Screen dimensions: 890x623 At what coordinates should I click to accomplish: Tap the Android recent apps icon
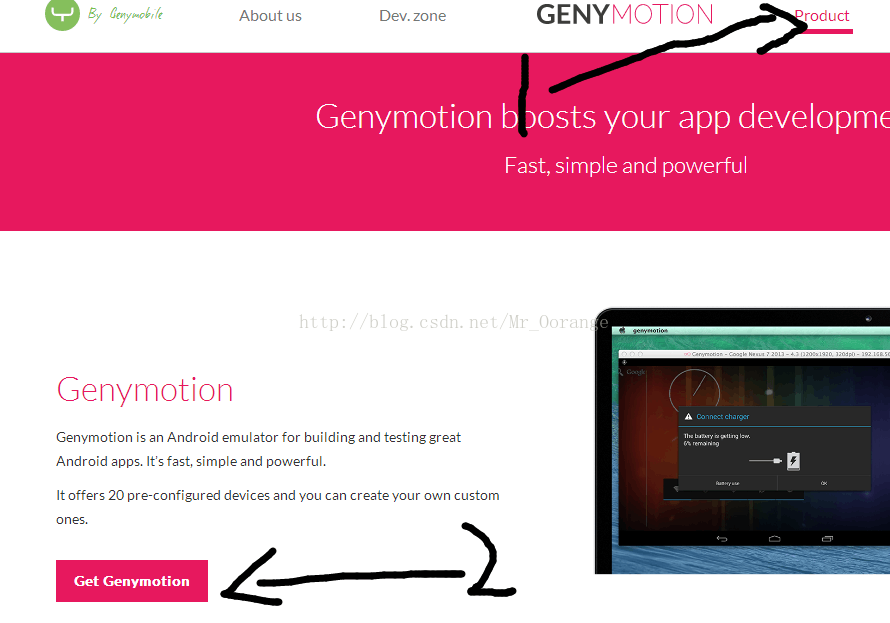pyautogui.click(x=827, y=538)
